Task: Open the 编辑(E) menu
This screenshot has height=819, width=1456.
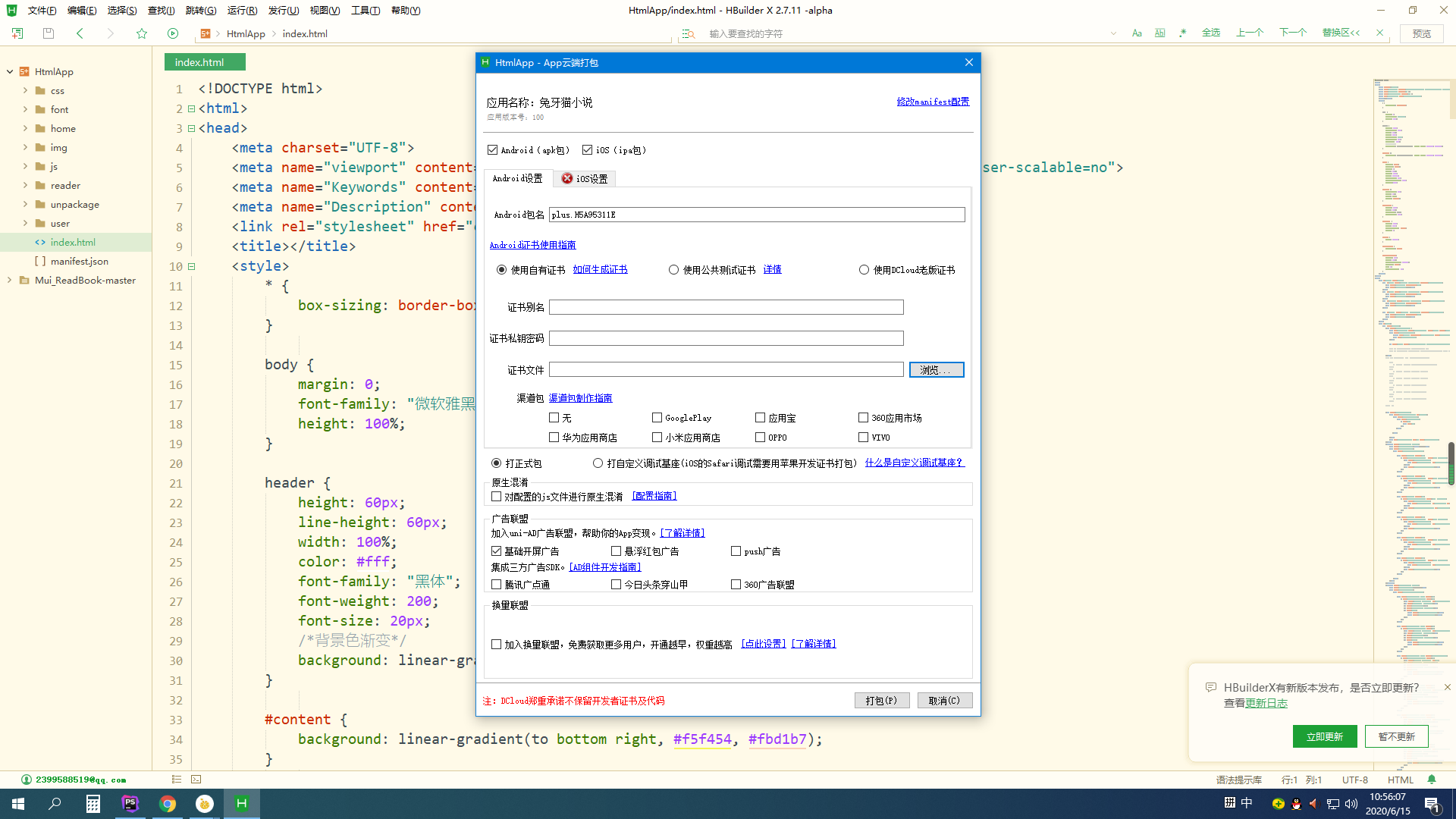Action: pos(81,10)
